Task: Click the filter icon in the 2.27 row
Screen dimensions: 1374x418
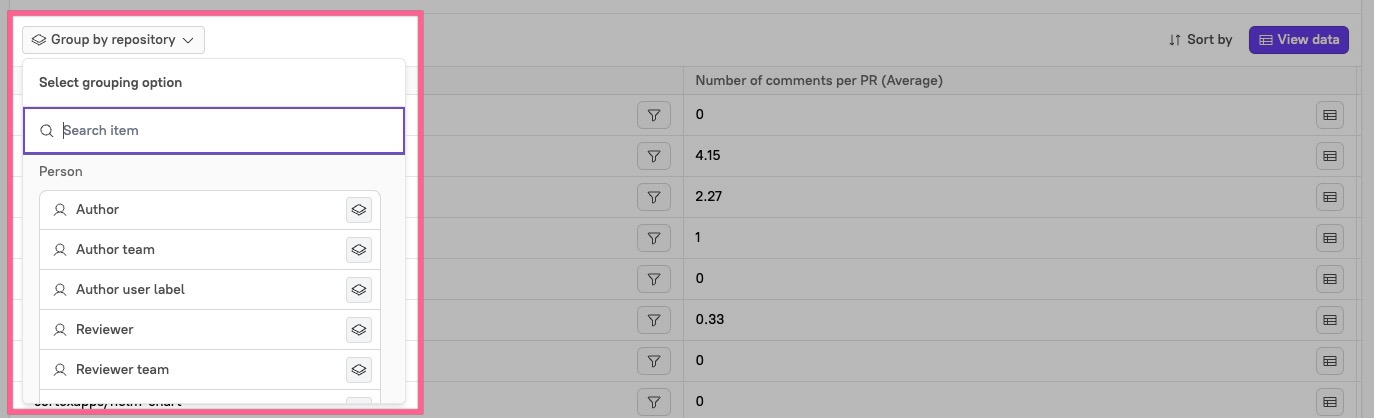Action: (653, 197)
